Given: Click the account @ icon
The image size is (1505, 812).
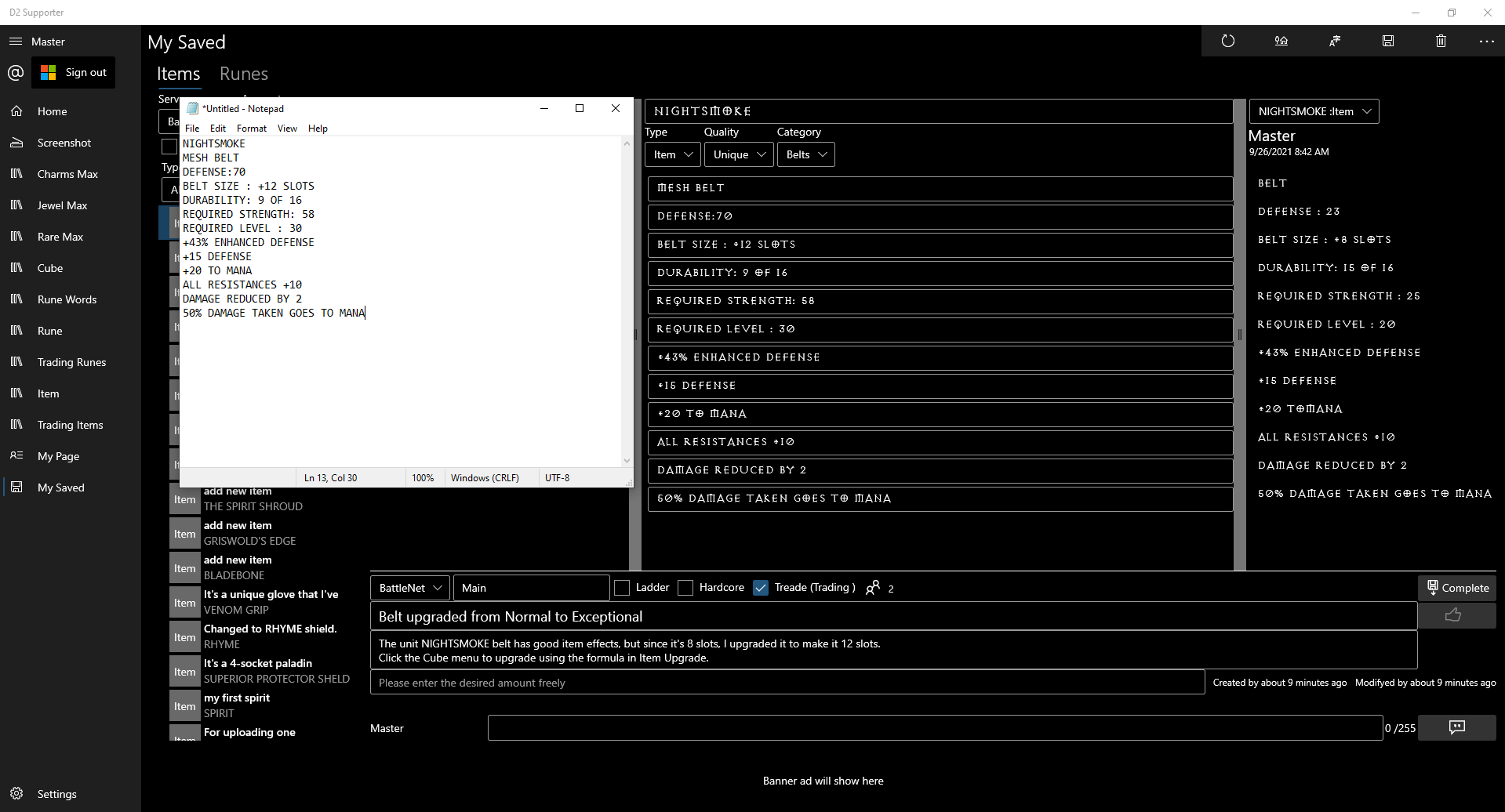Looking at the screenshot, I should pyautogui.click(x=16, y=73).
